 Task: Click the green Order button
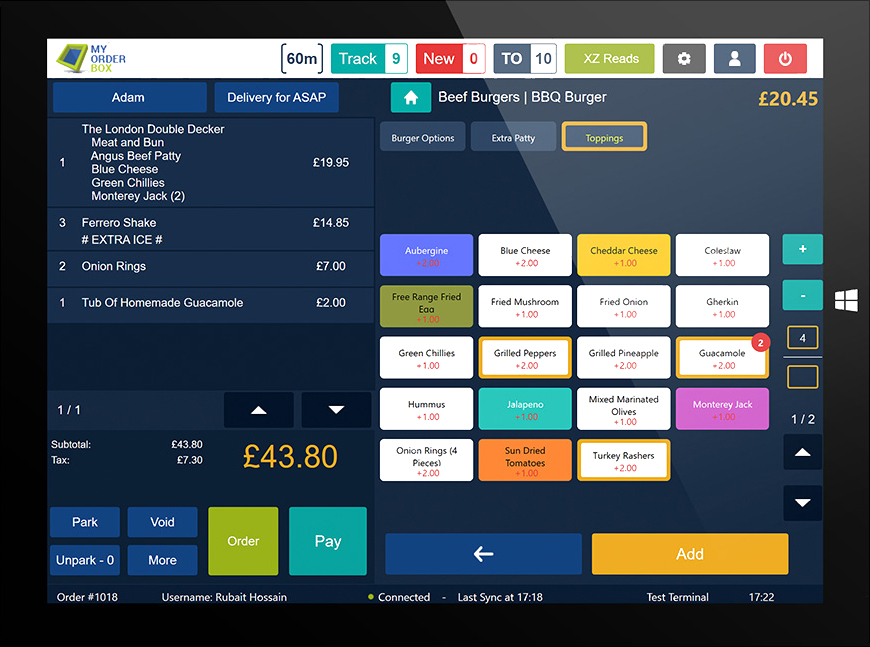click(243, 541)
